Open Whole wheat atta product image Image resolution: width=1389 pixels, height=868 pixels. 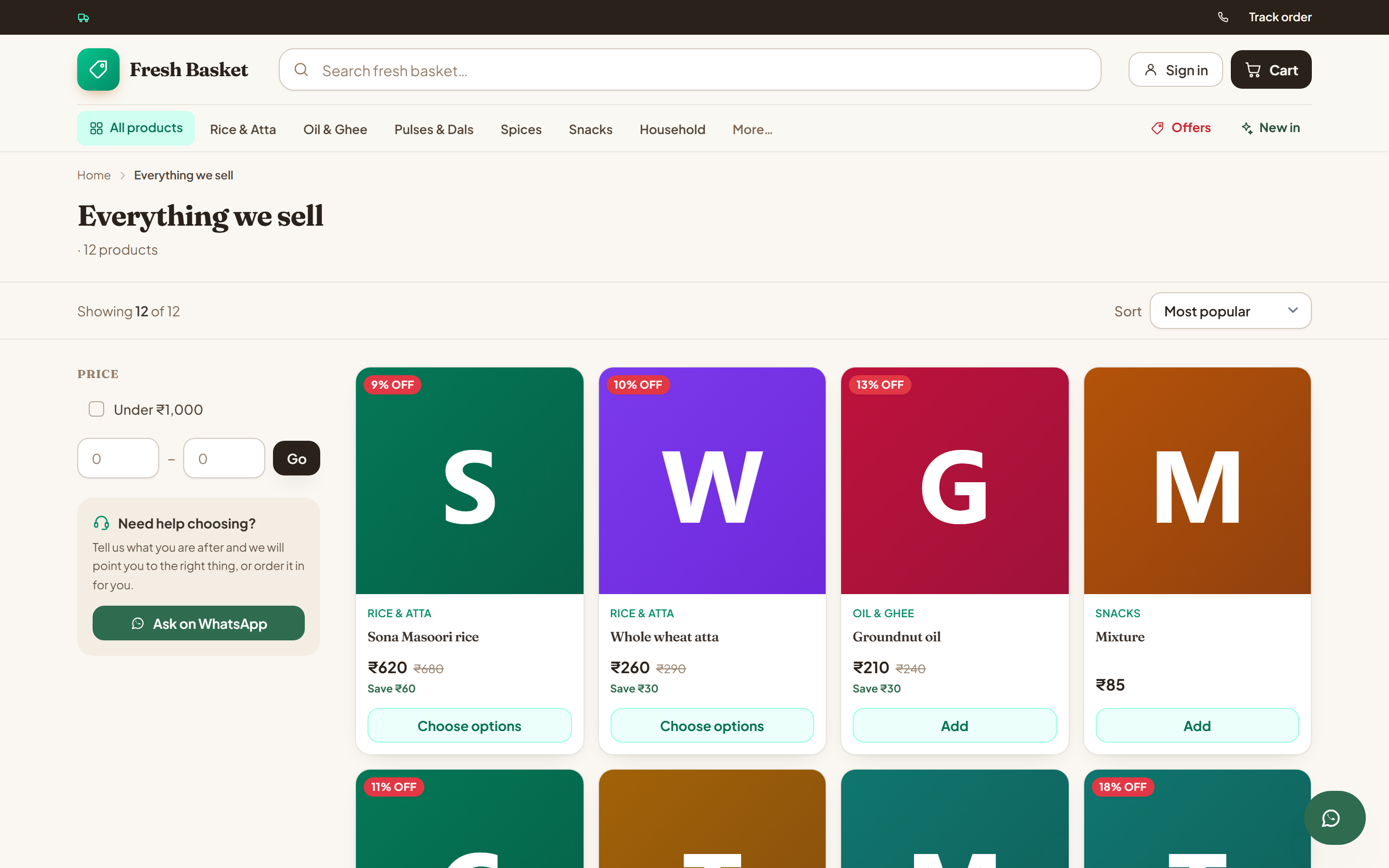[712, 480]
